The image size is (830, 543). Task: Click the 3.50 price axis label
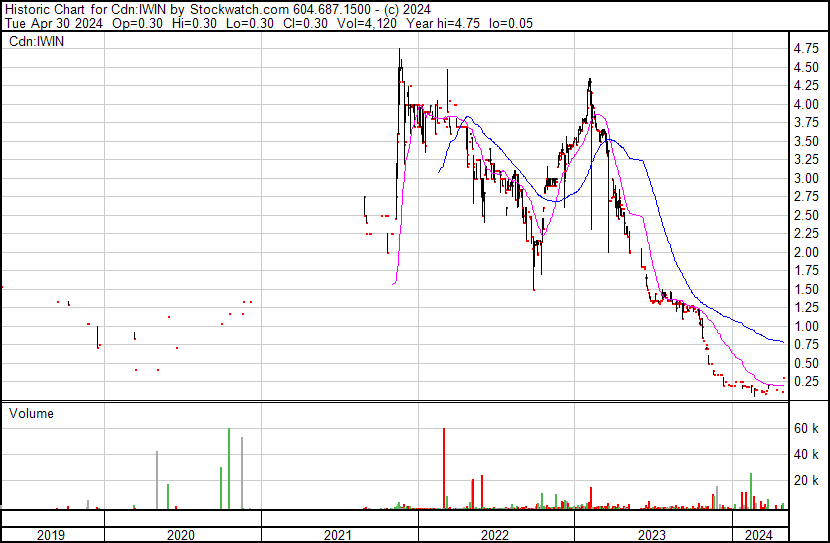806,141
